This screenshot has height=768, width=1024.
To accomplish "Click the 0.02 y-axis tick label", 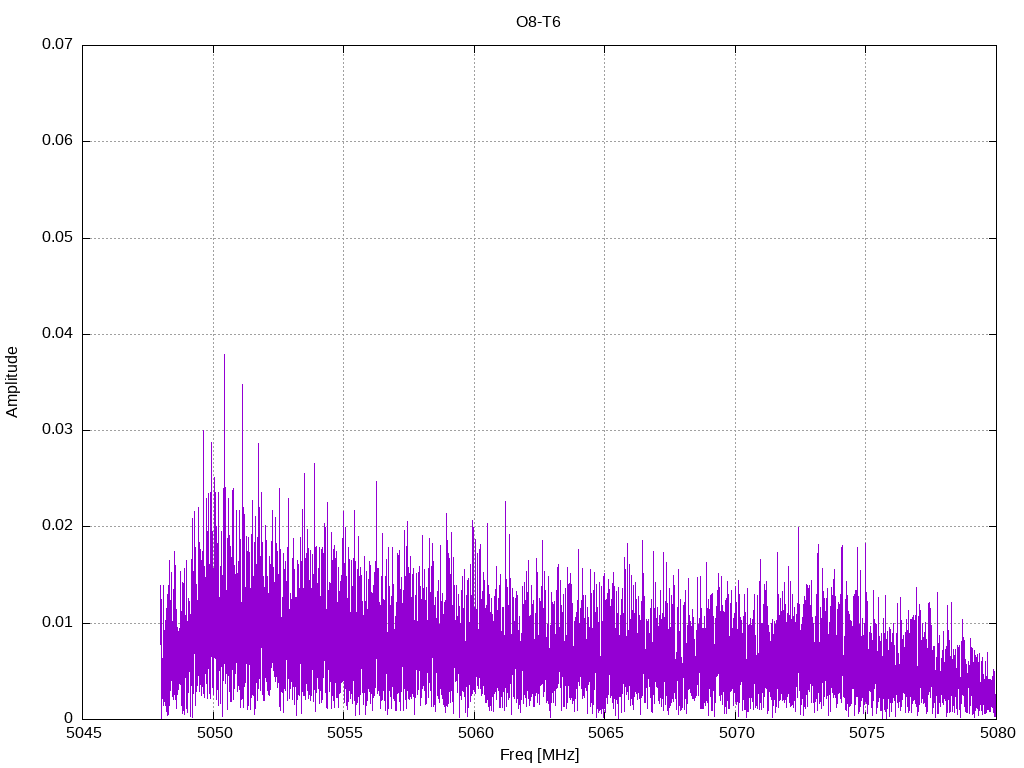I will tap(57, 526).
